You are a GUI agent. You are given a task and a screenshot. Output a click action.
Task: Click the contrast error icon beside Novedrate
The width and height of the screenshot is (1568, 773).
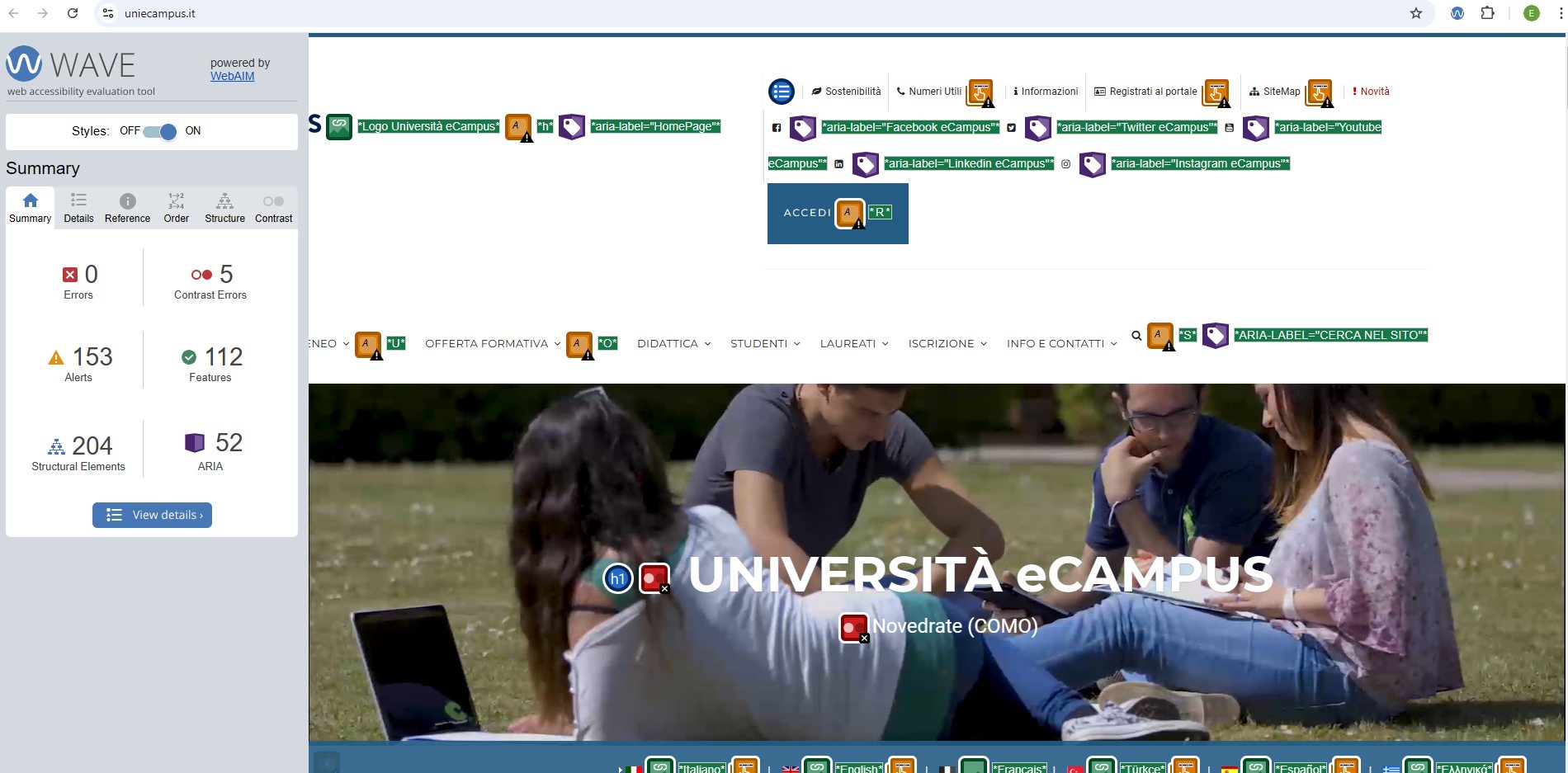coord(854,628)
